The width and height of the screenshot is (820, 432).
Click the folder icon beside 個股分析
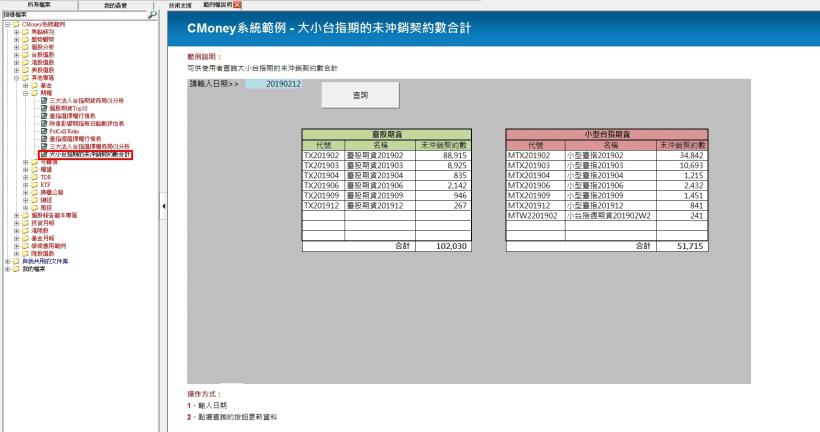point(26,47)
